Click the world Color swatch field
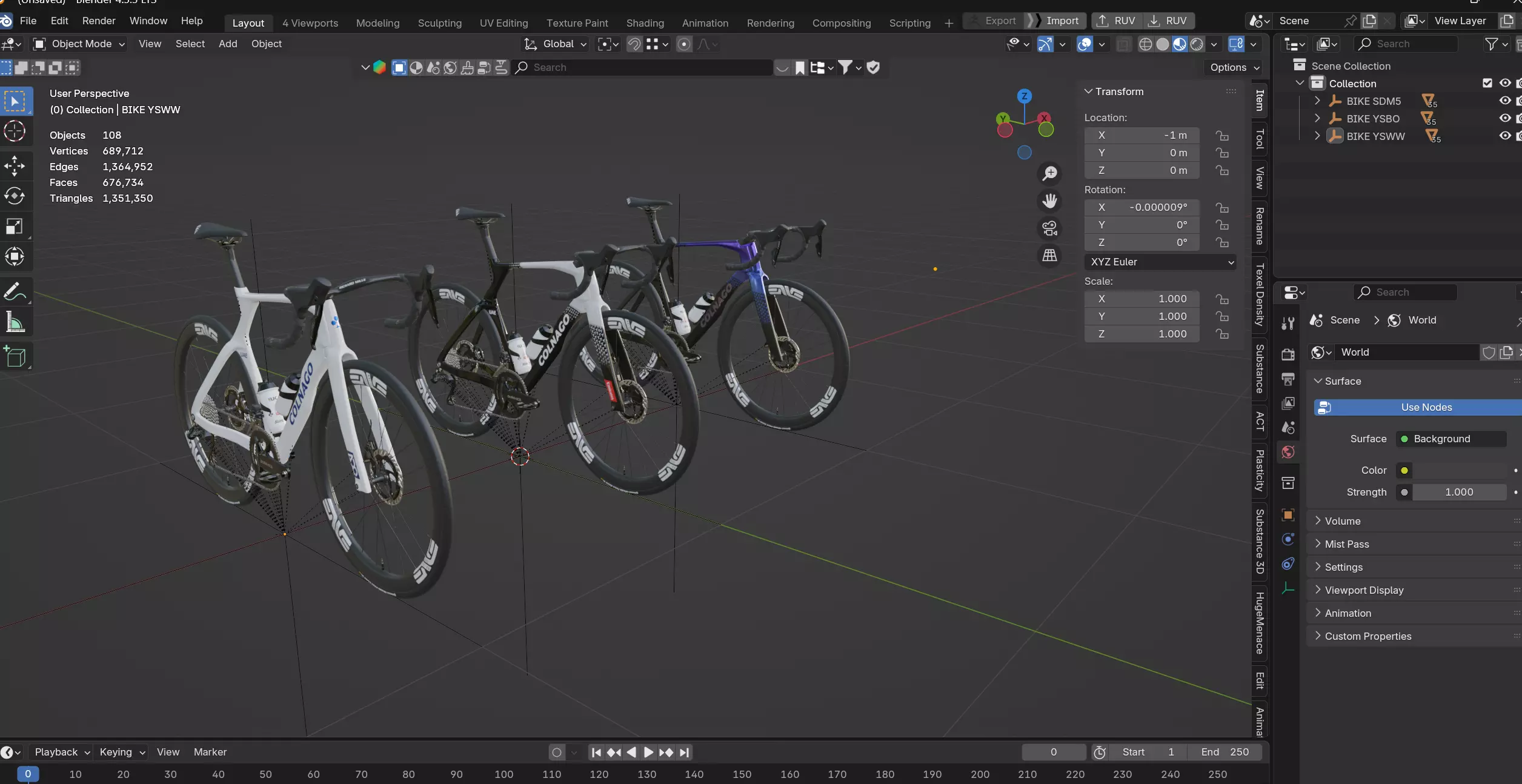This screenshot has height=784, width=1522. (1459, 471)
